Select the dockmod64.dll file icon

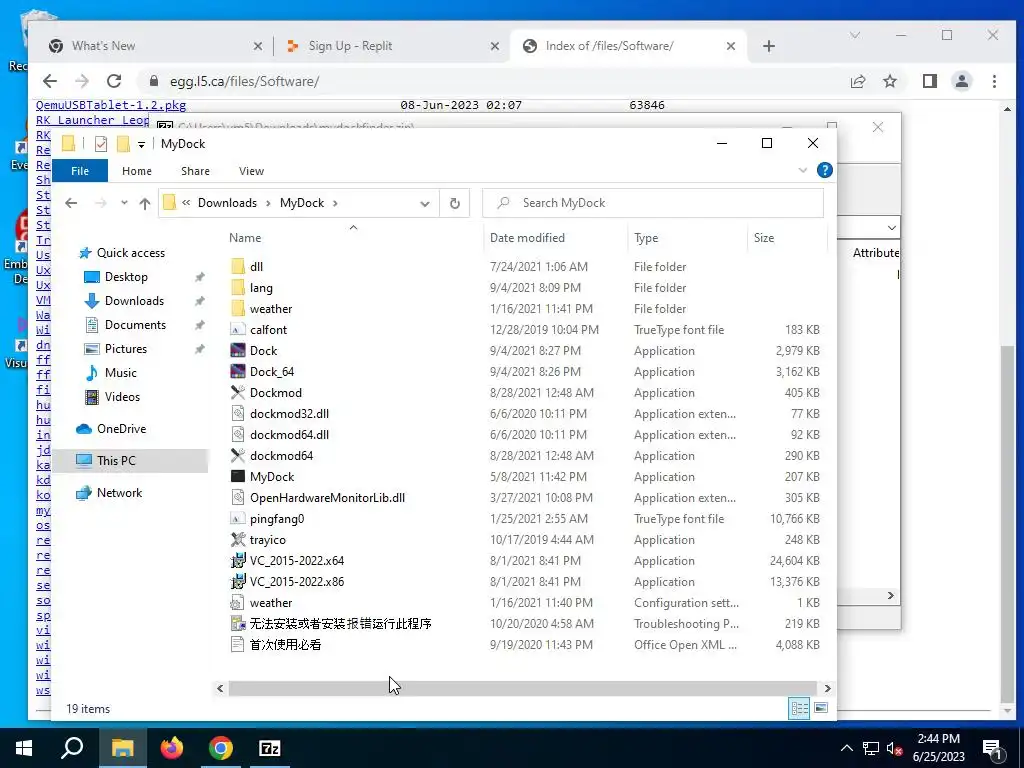point(238,434)
